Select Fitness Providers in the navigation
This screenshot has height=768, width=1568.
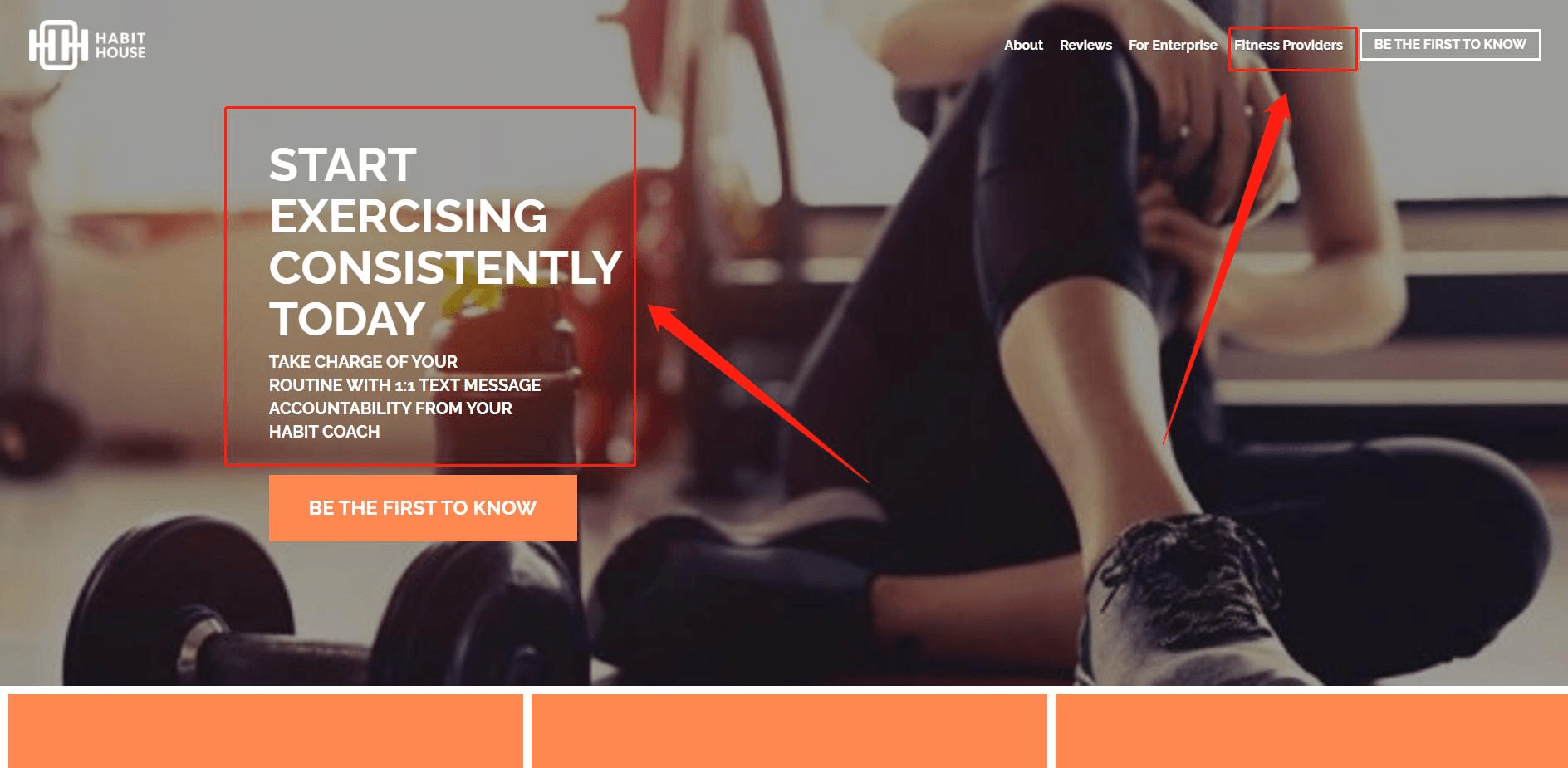pos(1288,45)
